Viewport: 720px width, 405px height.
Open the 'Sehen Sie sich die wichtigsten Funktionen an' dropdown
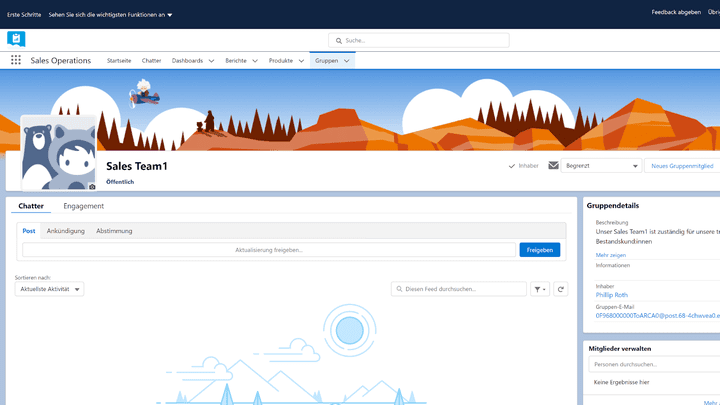click(x=110, y=15)
